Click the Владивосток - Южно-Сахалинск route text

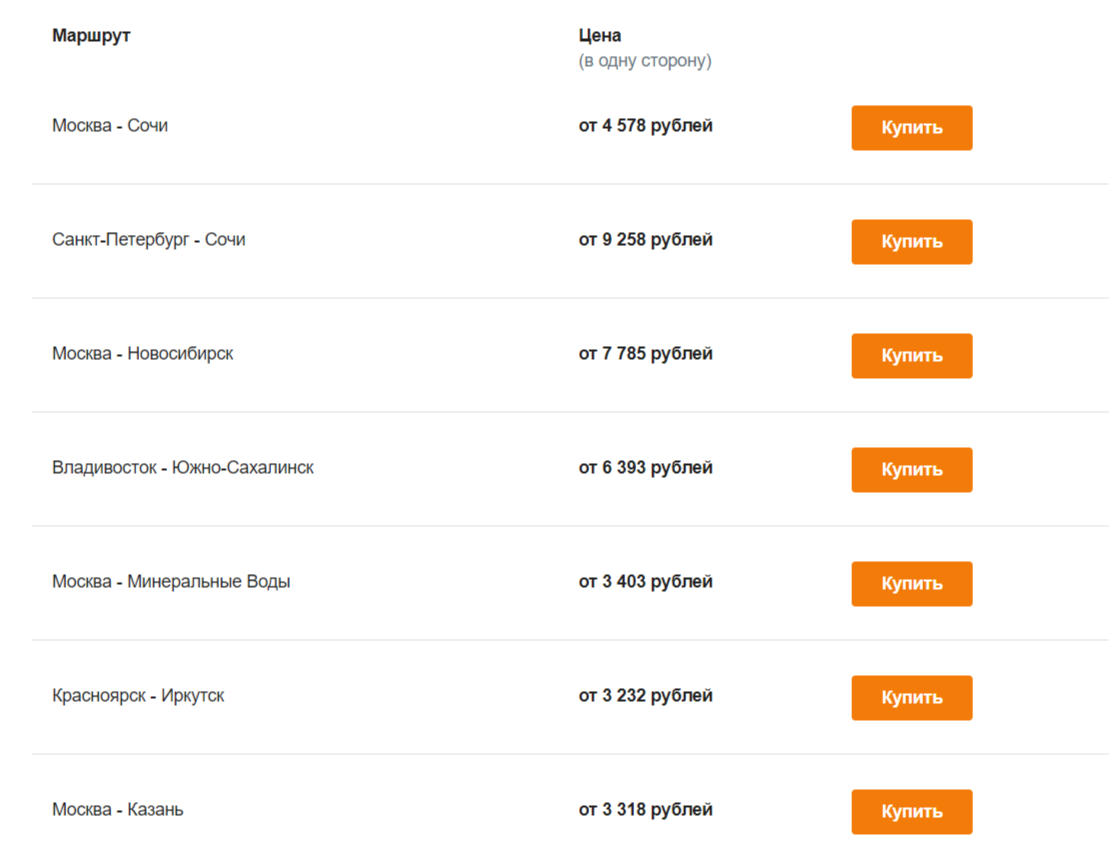(182, 468)
